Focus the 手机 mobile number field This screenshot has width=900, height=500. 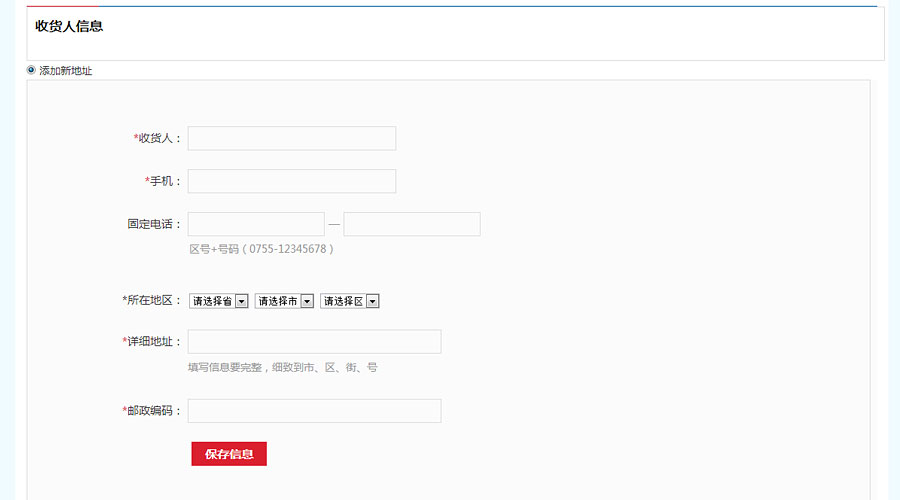[292, 181]
